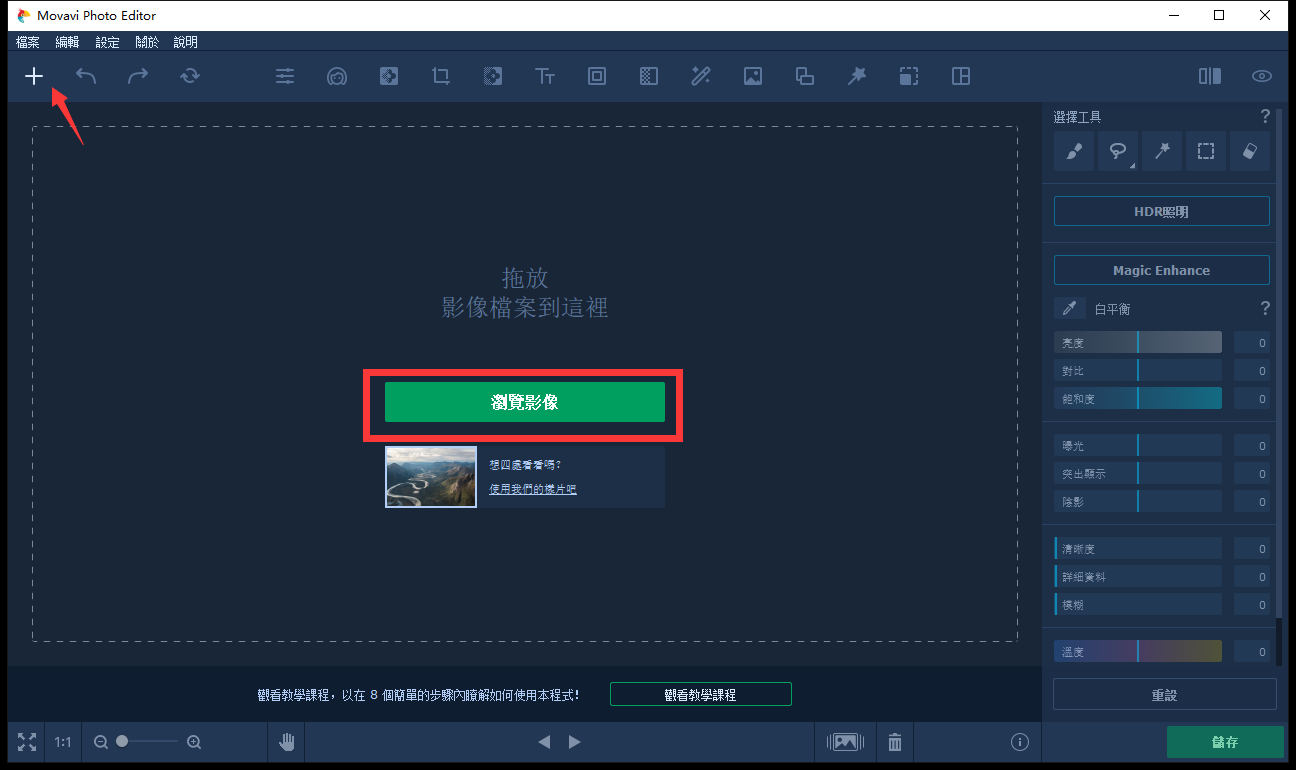
Task: Open the face retouching tool
Action: [x=337, y=76]
